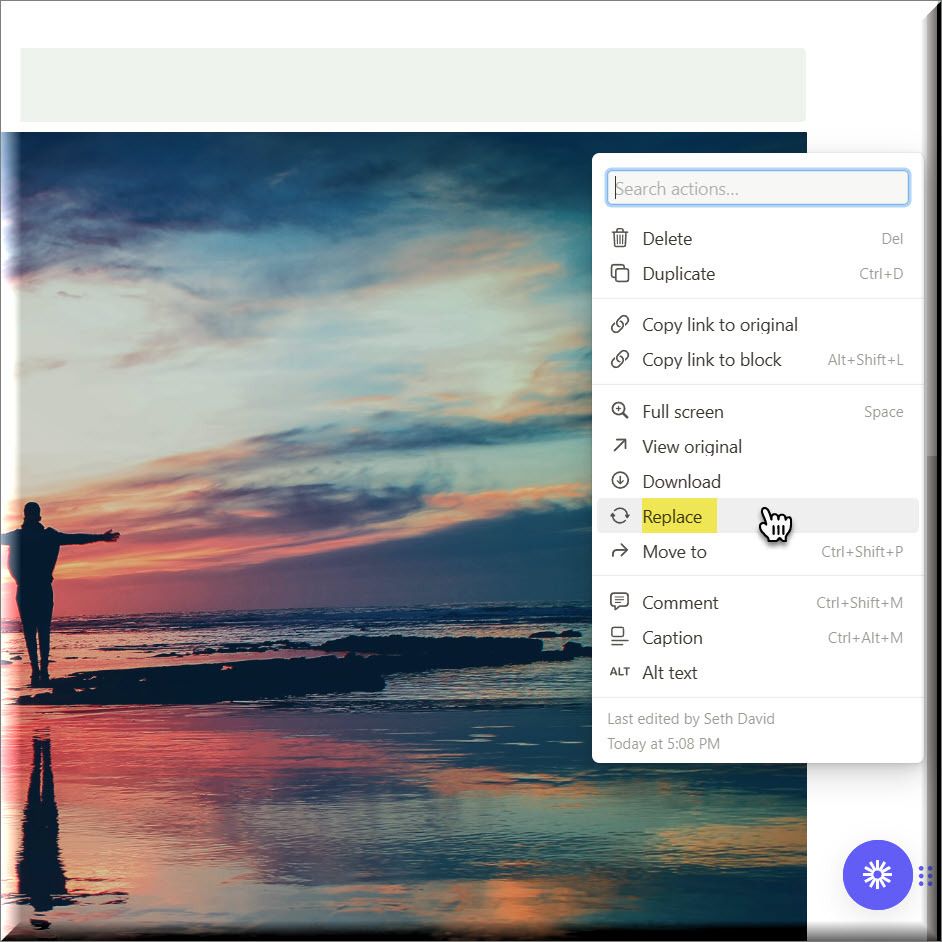This screenshot has width=942, height=942.
Task: Click the Move to curved arrow icon
Action: click(619, 550)
